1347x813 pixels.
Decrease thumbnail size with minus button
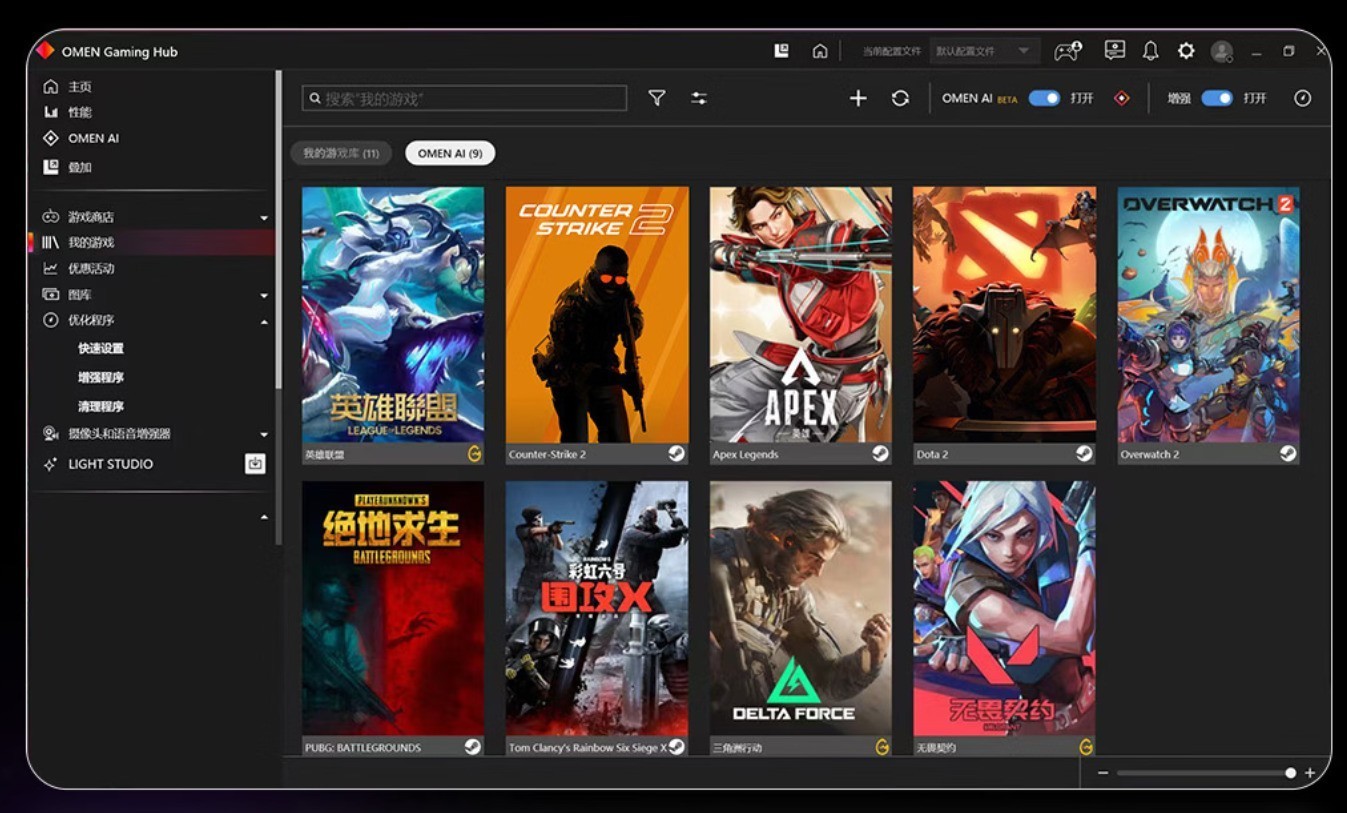(1103, 773)
